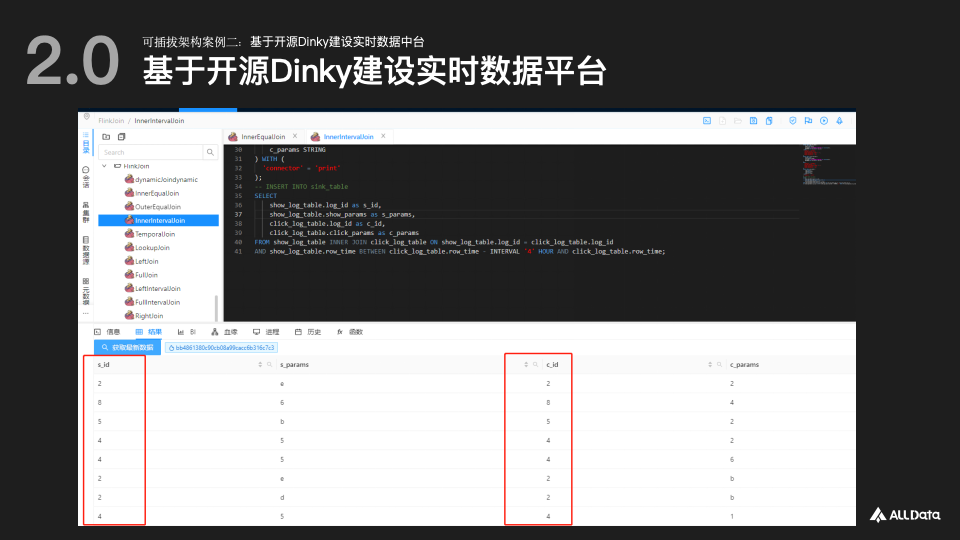Image resolution: width=960 pixels, height=540 pixels.
Task: Click the pin icon left of breadcrumb
Action: [86, 117]
